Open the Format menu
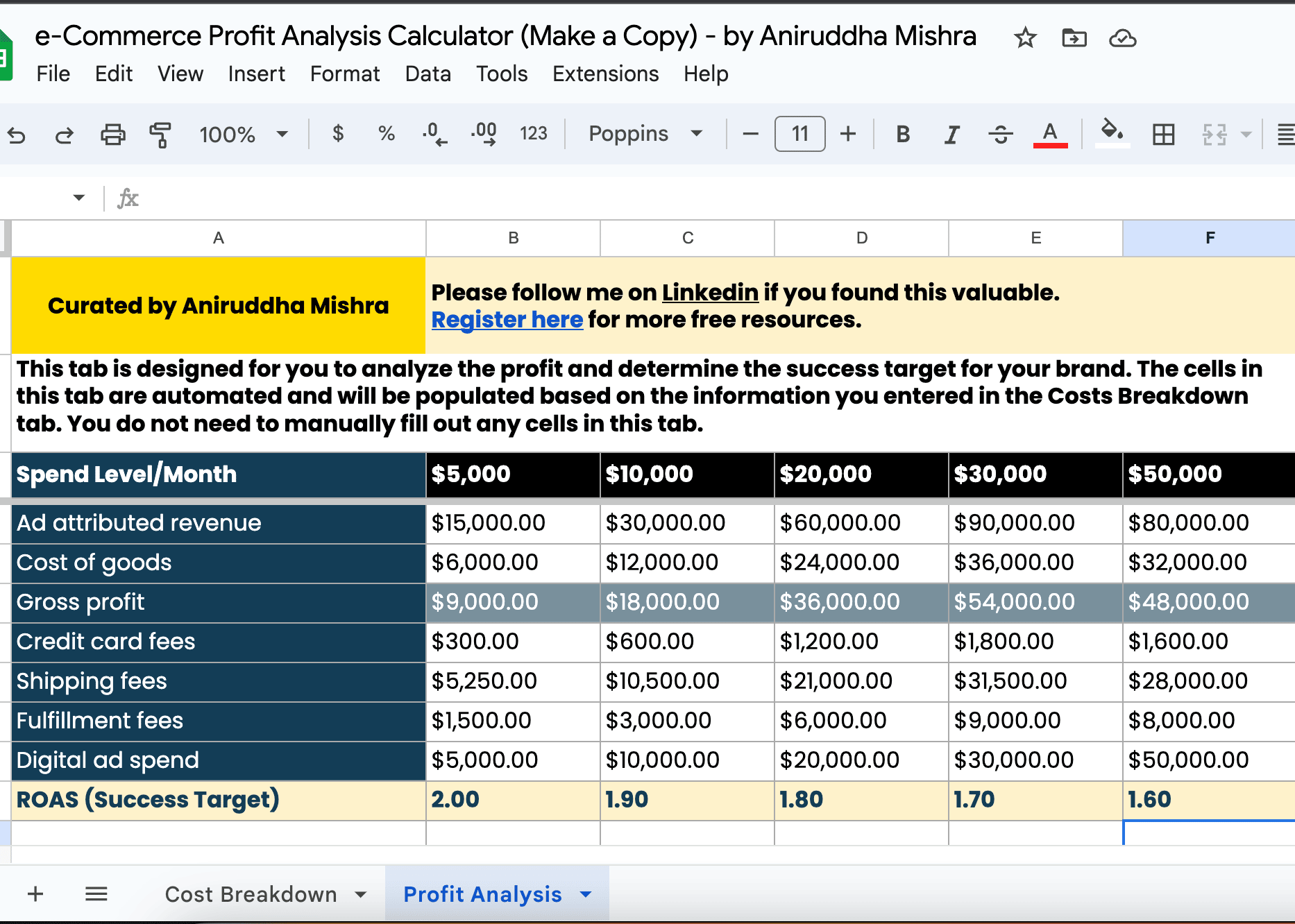1295x924 pixels. coord(345,74)
